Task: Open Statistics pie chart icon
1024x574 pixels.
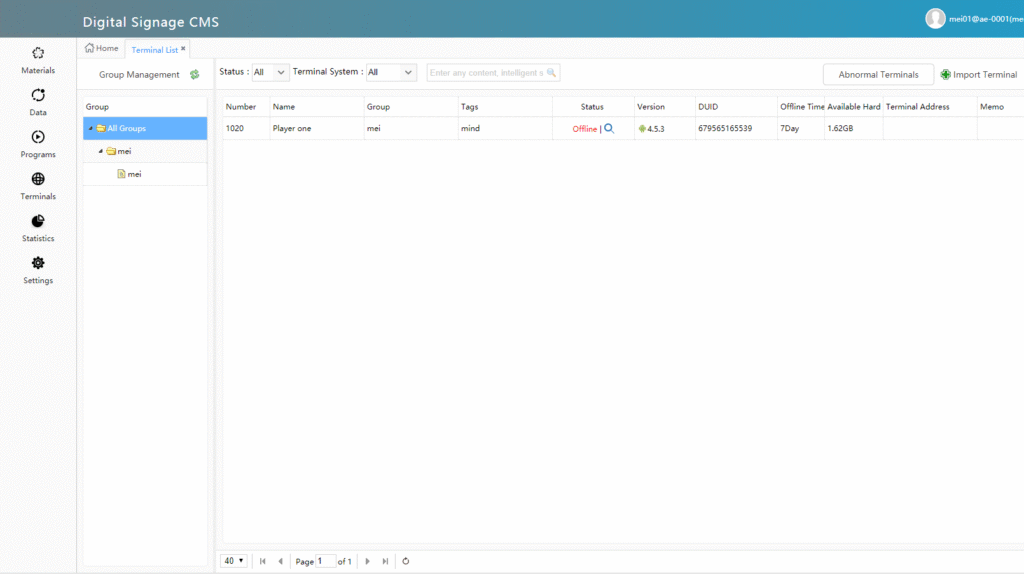Action: pos(38,222)
